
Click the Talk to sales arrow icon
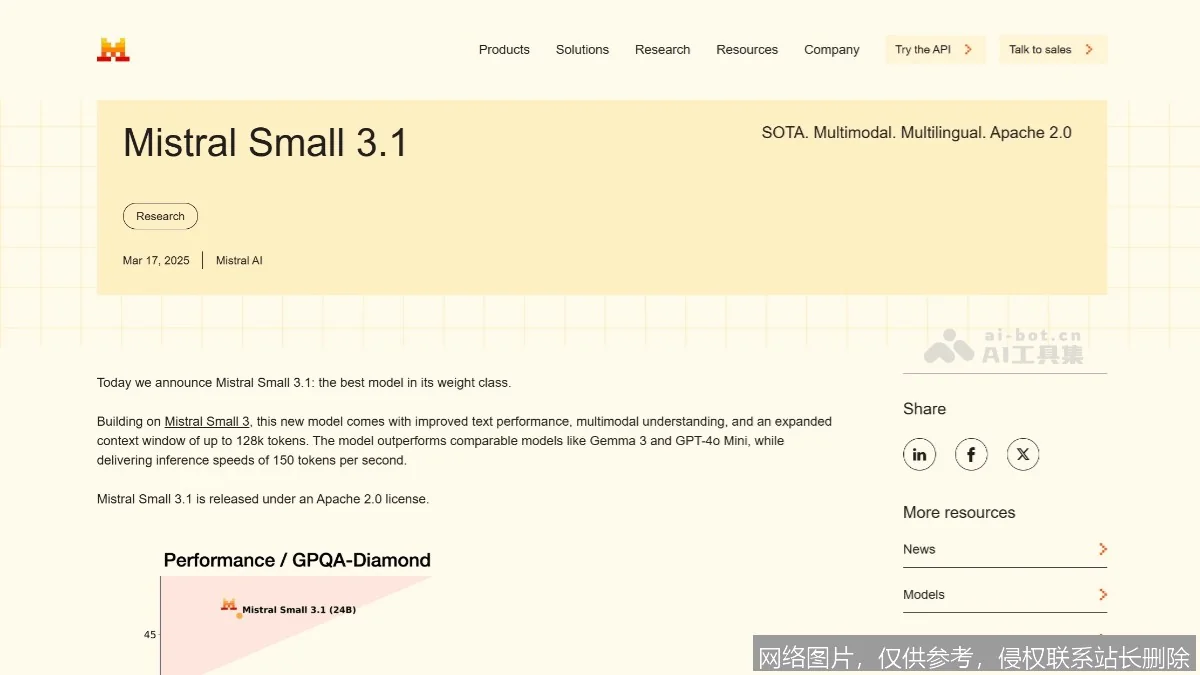(1089, 49)
